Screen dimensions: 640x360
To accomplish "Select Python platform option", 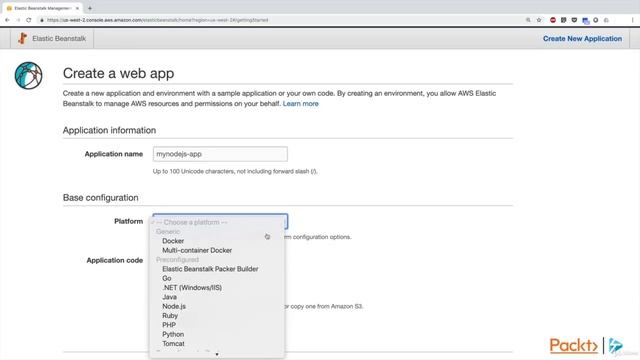I will click(x=173, y=334).
